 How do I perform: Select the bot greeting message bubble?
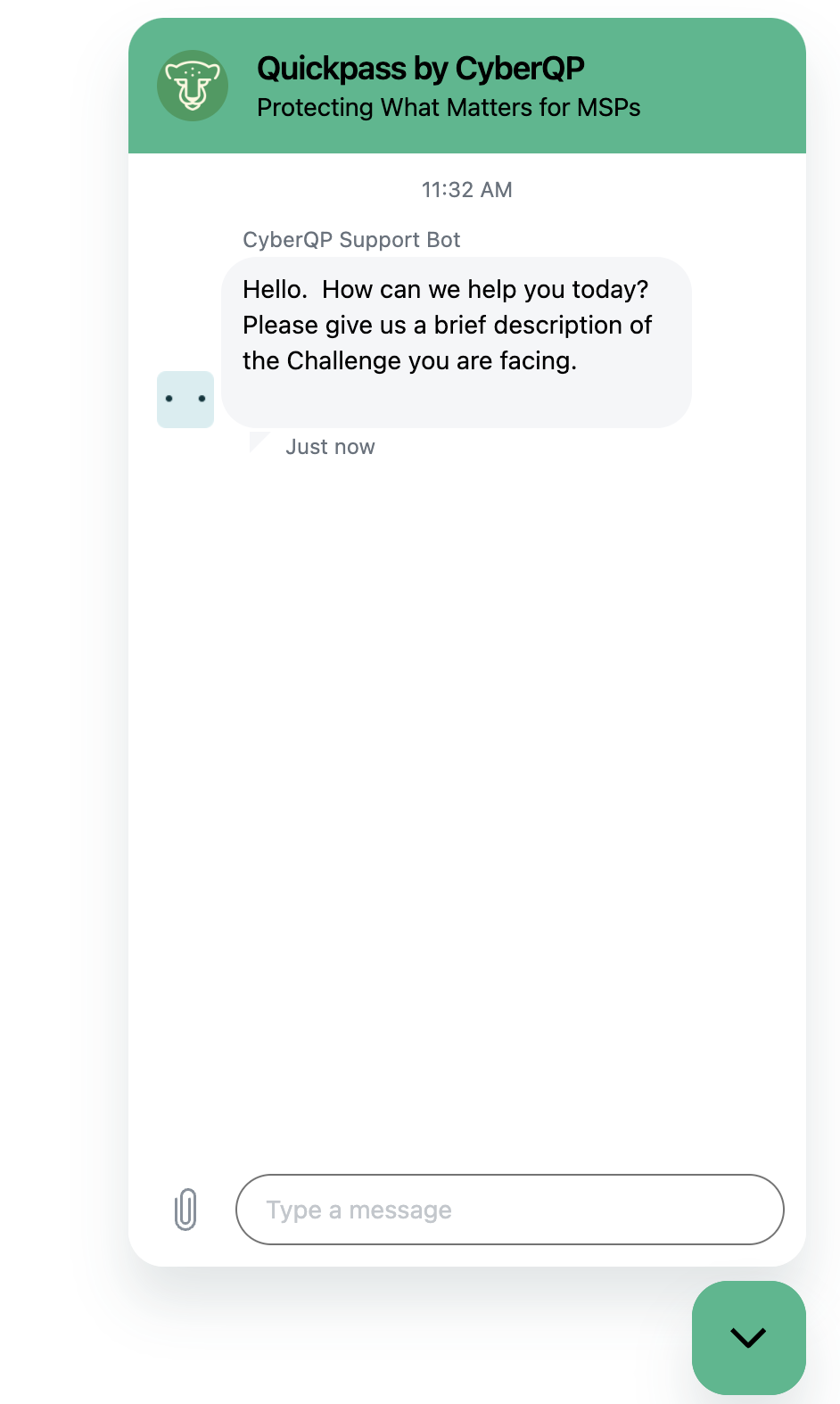pos(457,343)
